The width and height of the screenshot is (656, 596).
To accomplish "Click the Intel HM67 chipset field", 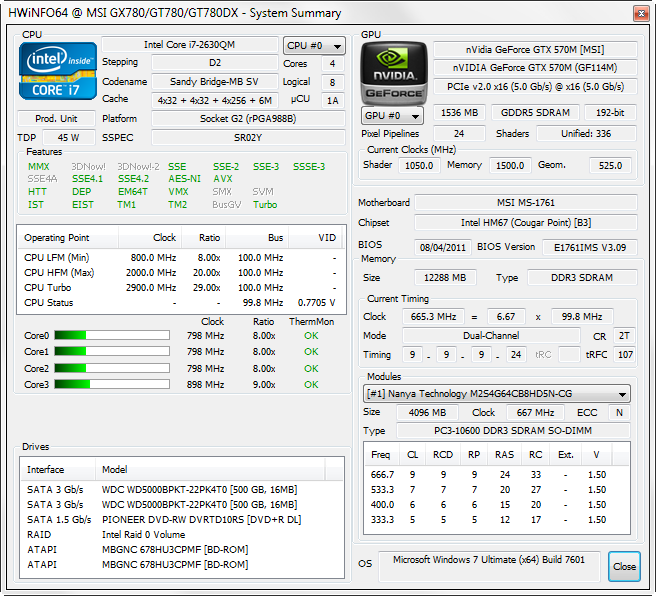I will pos(526,223).
